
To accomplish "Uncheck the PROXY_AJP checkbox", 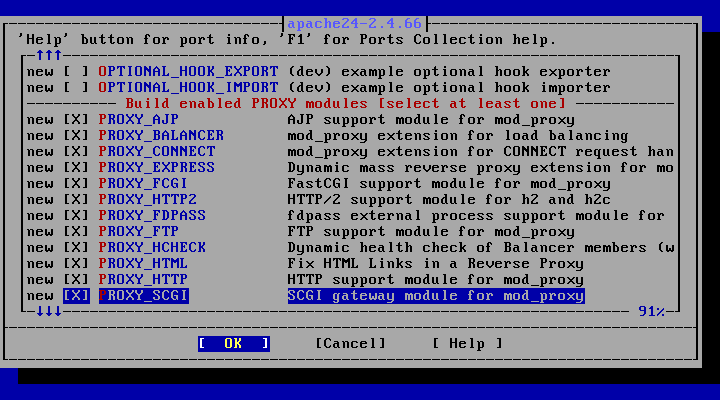I will coord(76,119).
